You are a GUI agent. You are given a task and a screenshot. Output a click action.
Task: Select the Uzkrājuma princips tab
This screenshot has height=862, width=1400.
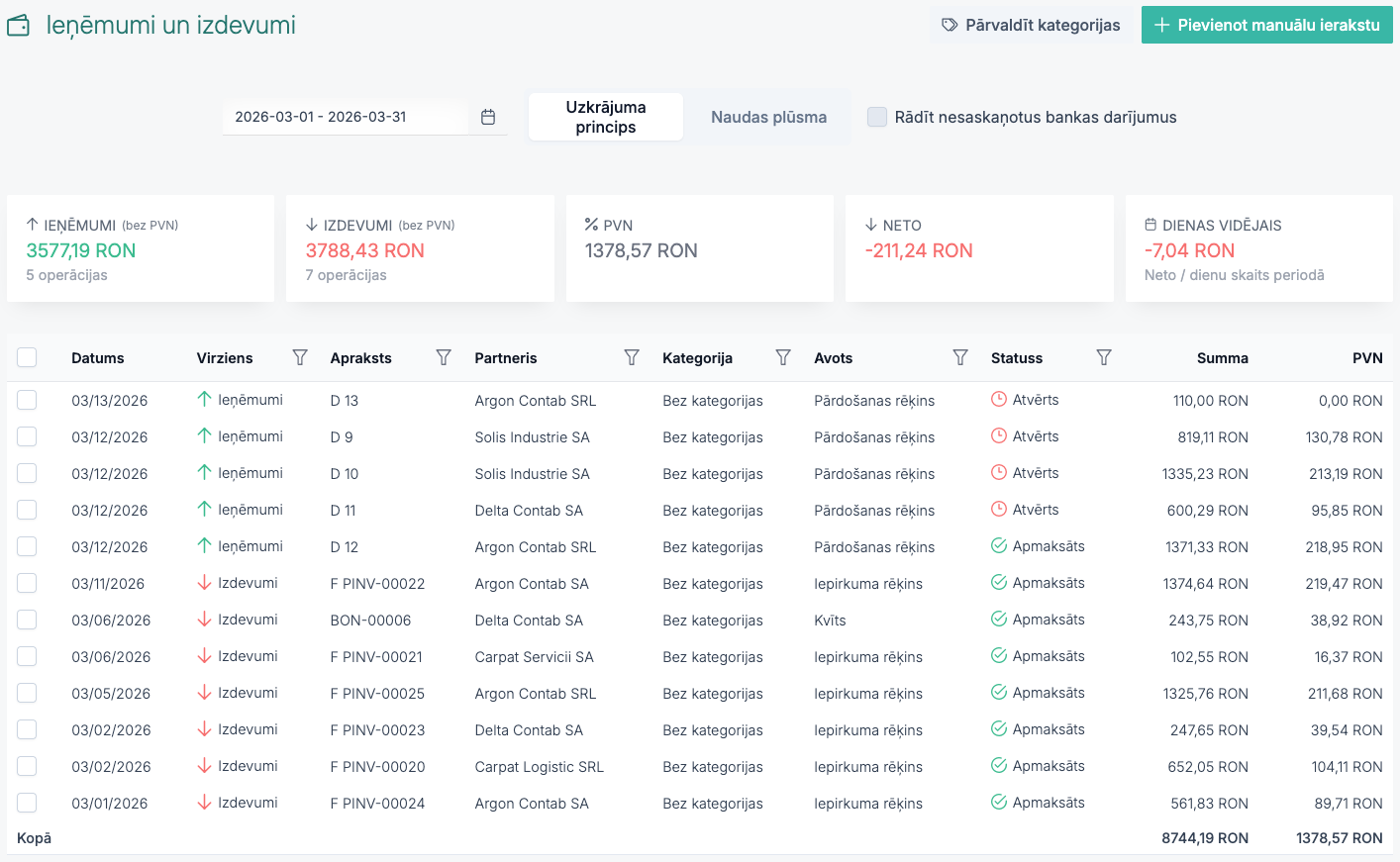click(605, 117)
